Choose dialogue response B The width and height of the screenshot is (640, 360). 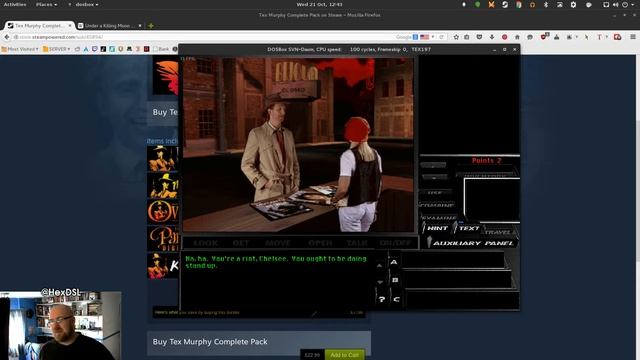coord(395,280)
